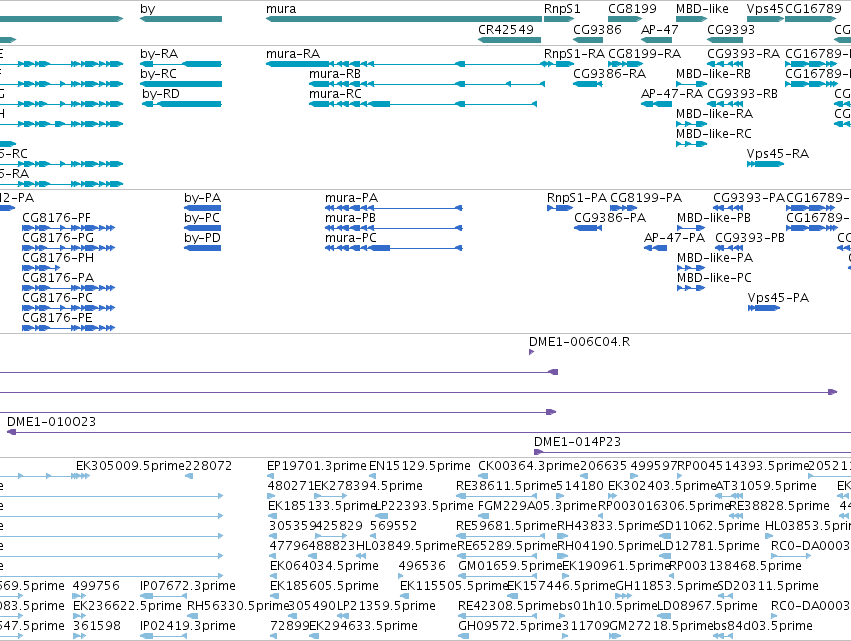This screenshot has width=851, height=641.
Task: Click the MBD-like-RC transcript label
Action: (x=714, y=134)
